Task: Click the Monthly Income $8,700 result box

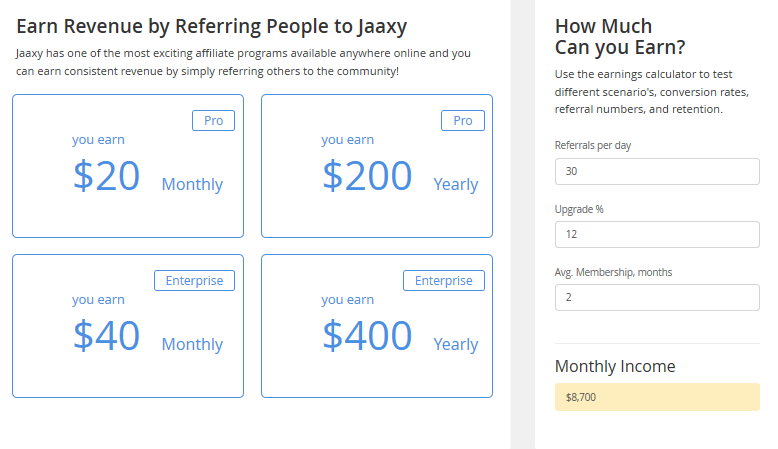Action: tap(657, 397)
